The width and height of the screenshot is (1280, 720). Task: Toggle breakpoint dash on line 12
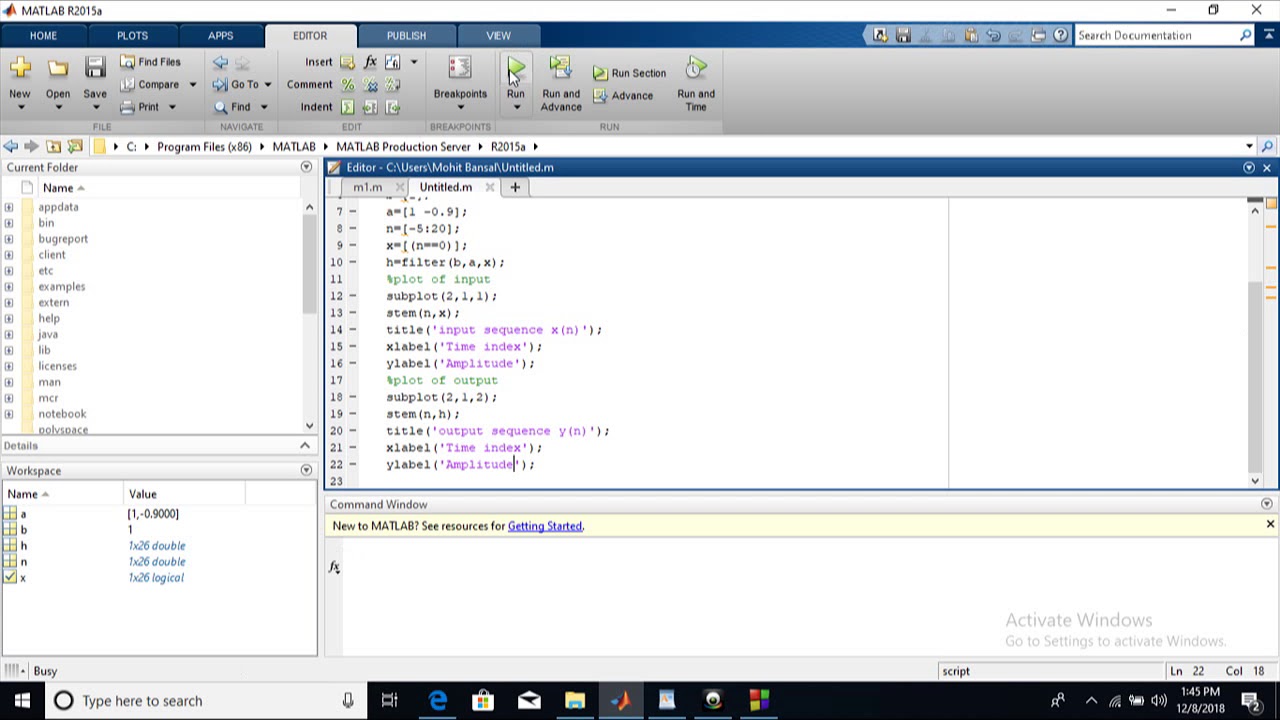[x=352, y=296]
